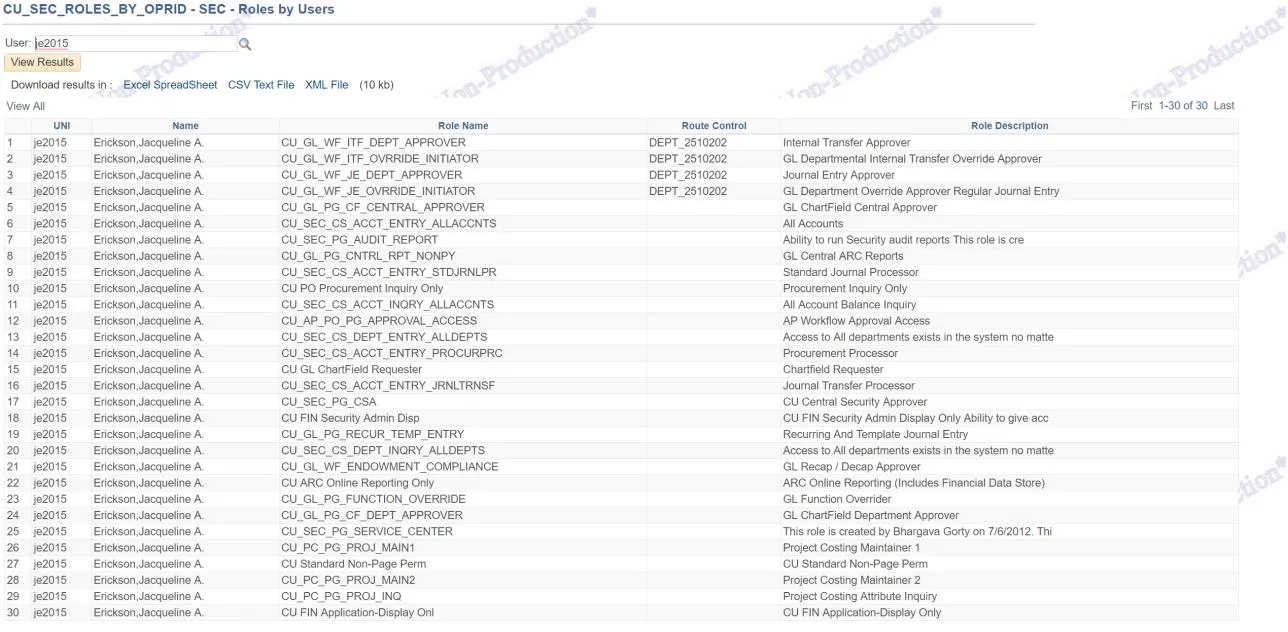This screenshot has width=1288, height=632.
Task: Select role CU ARC Online Reporting Only
Action: click(358, 483)
